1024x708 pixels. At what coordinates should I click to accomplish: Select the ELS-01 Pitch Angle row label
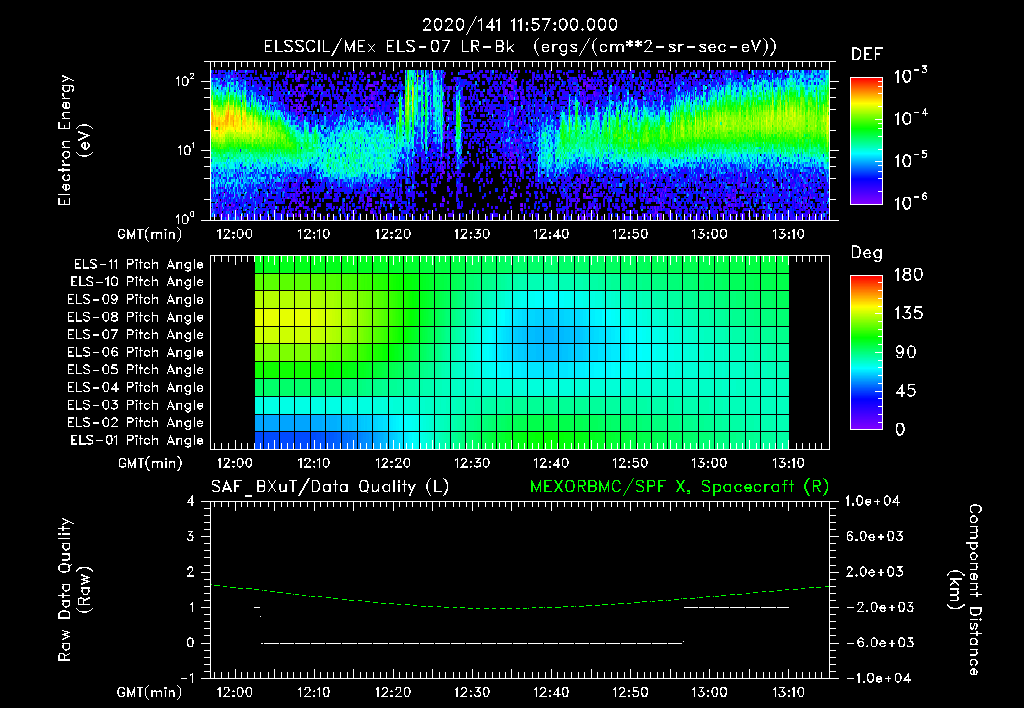tap(137, 440)
